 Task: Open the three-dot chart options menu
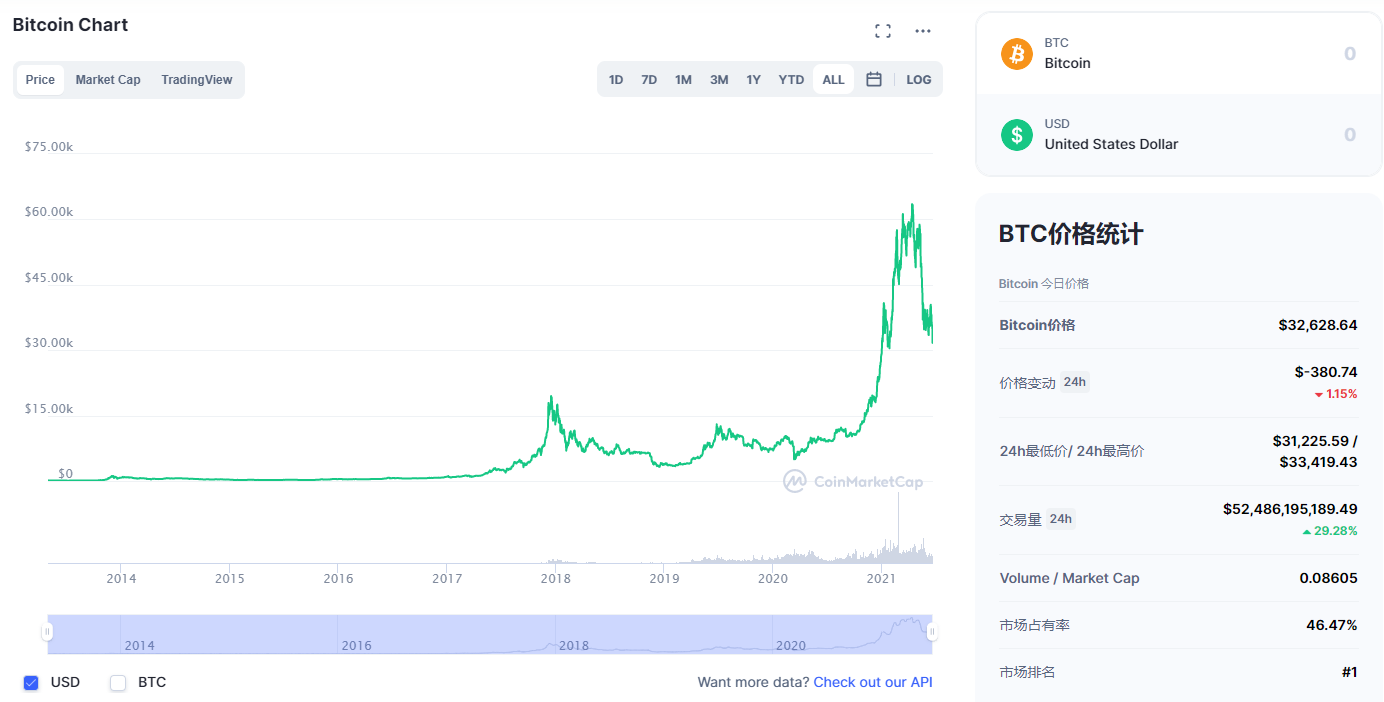coord(923,31)
